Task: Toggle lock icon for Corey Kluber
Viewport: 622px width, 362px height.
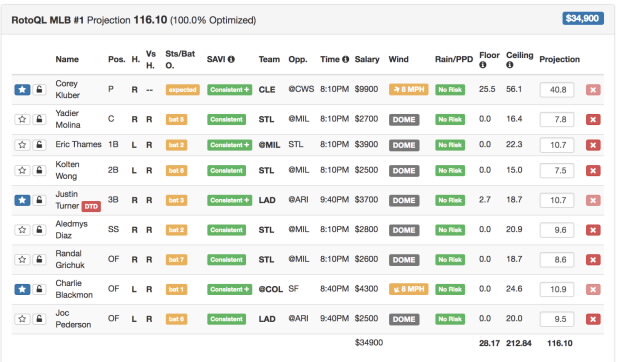Action: 39,90
